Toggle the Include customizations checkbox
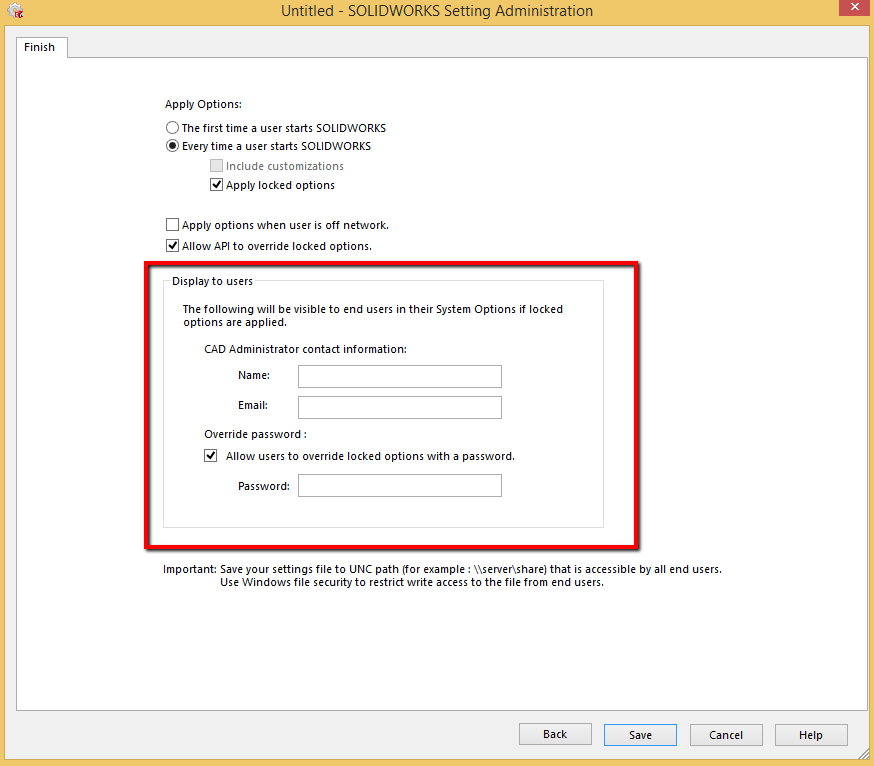Viewport: 874px width, 766px height. coord(216,166)
